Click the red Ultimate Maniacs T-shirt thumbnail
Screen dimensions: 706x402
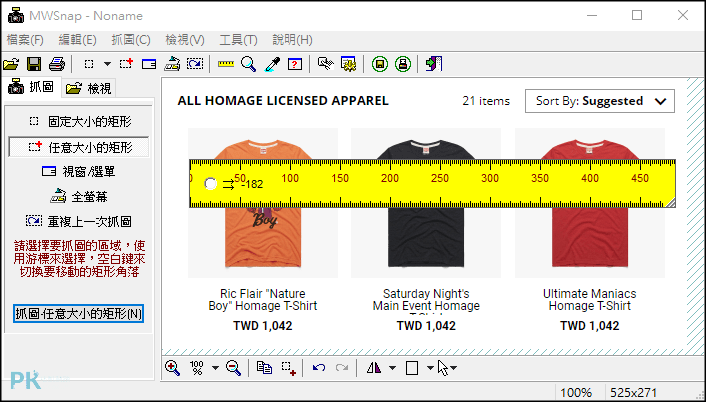pyautogui.click(x=590, y=203)
